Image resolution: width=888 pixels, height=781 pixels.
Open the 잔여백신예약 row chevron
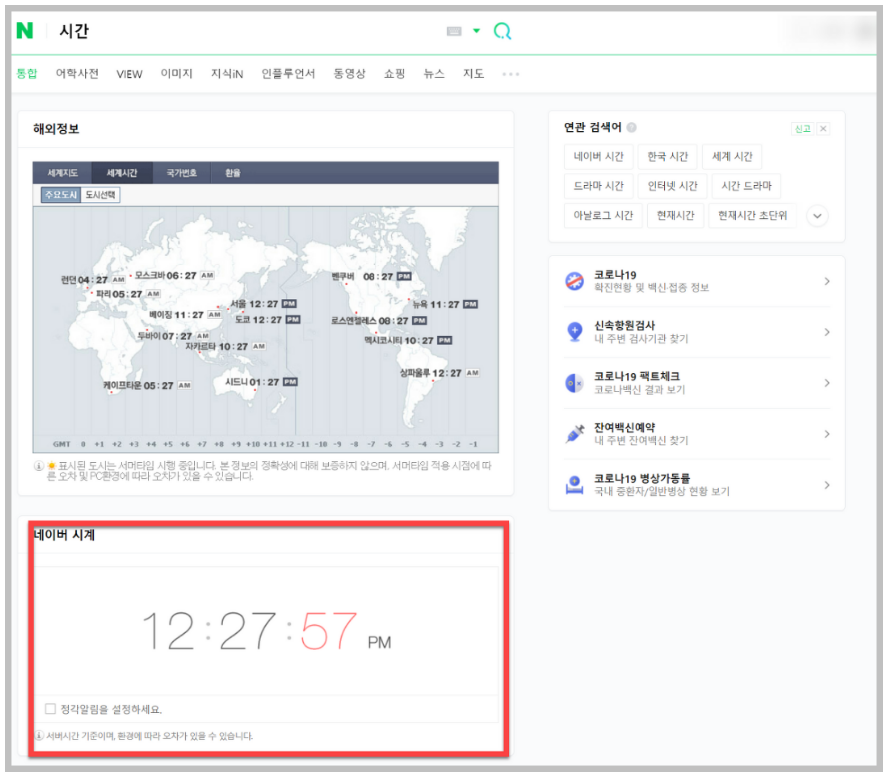pyautogui.click(x=827, y=434)
